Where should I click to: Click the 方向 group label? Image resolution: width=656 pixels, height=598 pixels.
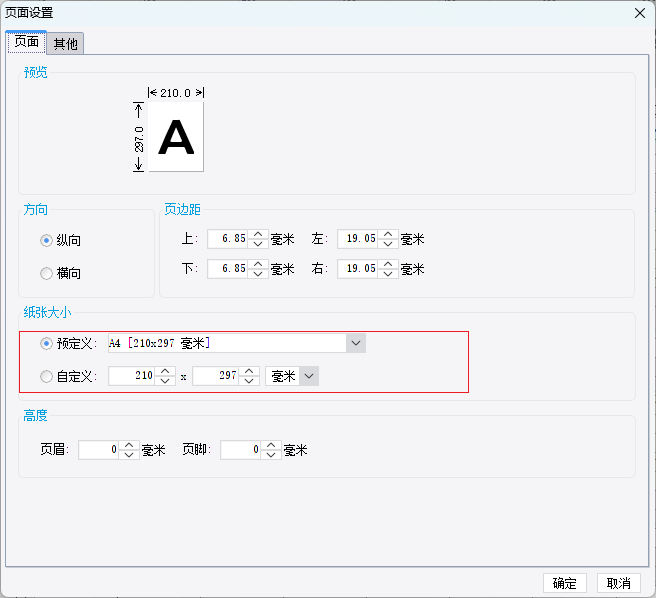35,209
